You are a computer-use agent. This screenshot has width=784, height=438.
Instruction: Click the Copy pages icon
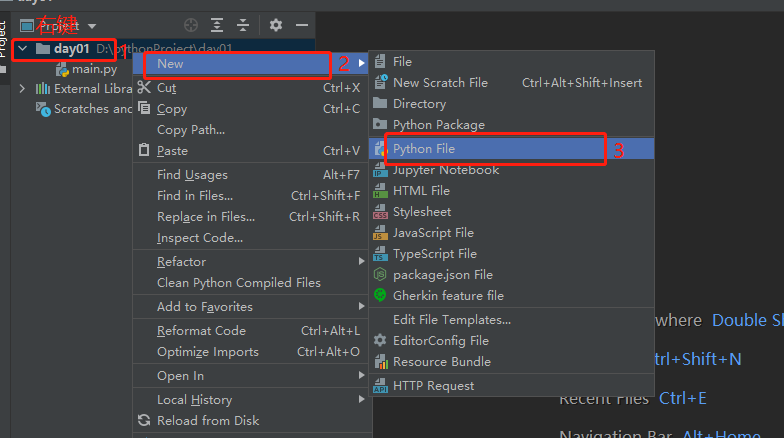[144, 108]
